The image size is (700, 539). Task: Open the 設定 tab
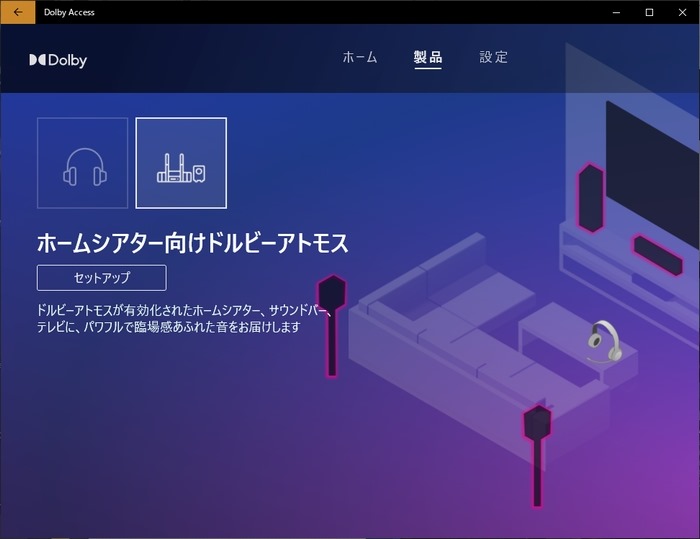[493, 57]
